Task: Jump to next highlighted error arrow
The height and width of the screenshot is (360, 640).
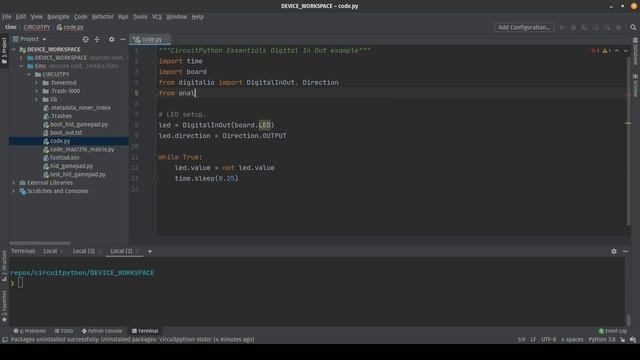Action: click(626, 51)
